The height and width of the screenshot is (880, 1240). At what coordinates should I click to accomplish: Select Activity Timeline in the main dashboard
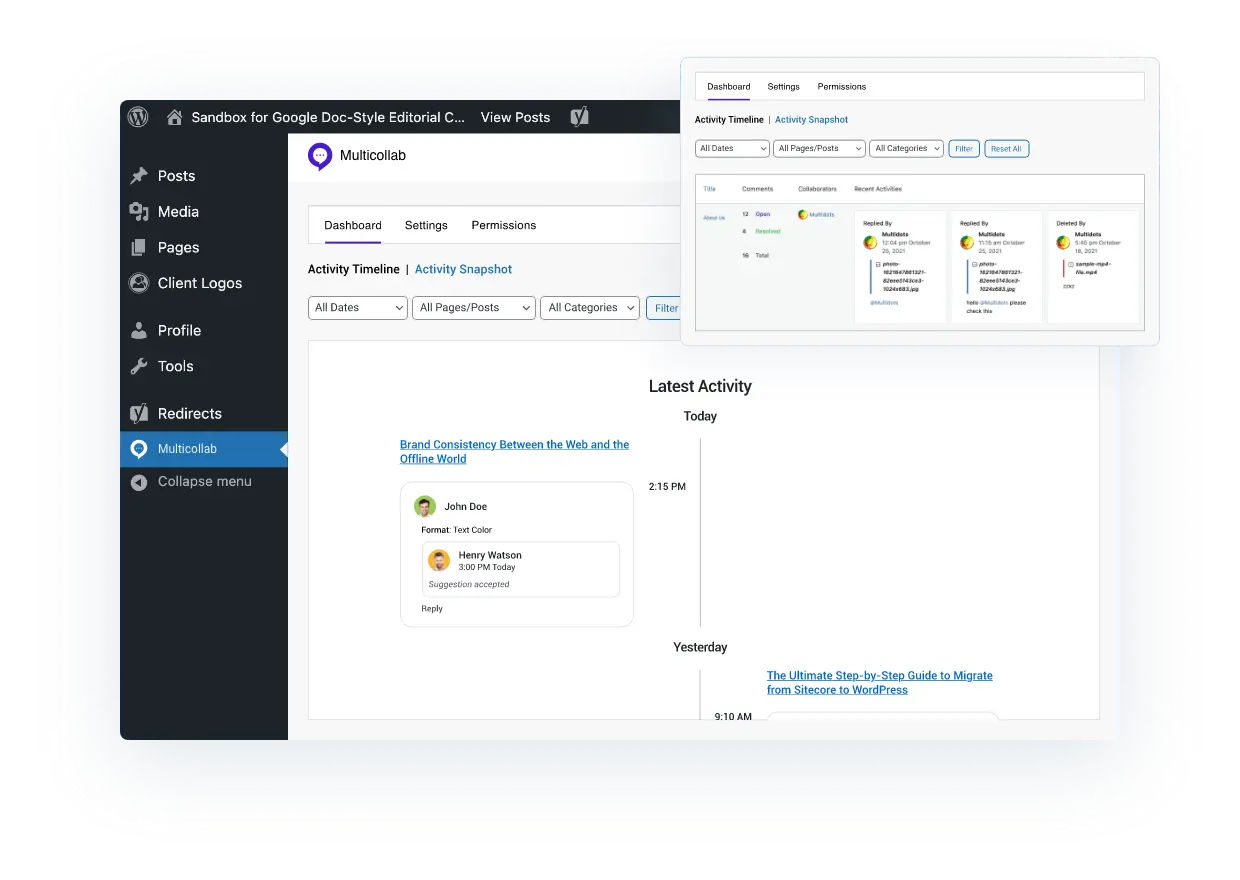click(x=354, y=269)
